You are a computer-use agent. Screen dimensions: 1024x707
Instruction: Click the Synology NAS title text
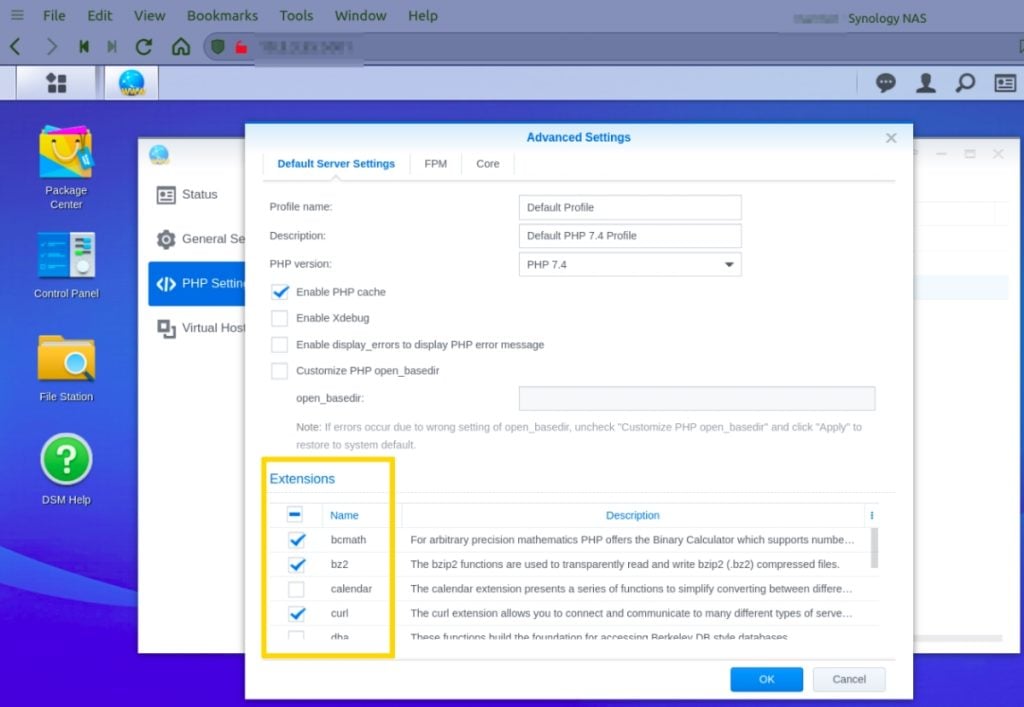click(x=887, y=18)
